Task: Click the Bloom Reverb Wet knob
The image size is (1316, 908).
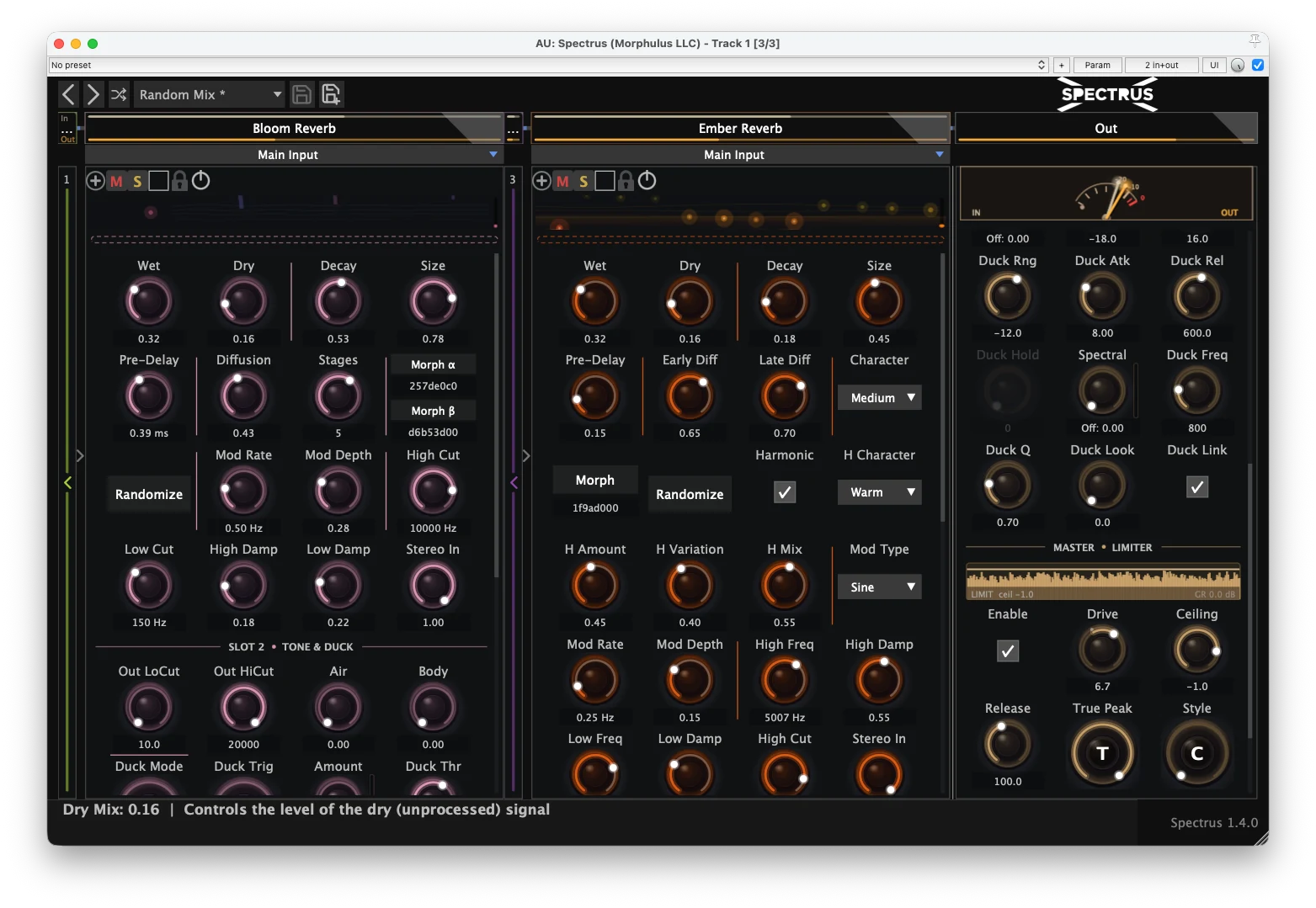Action: [149, 303]
